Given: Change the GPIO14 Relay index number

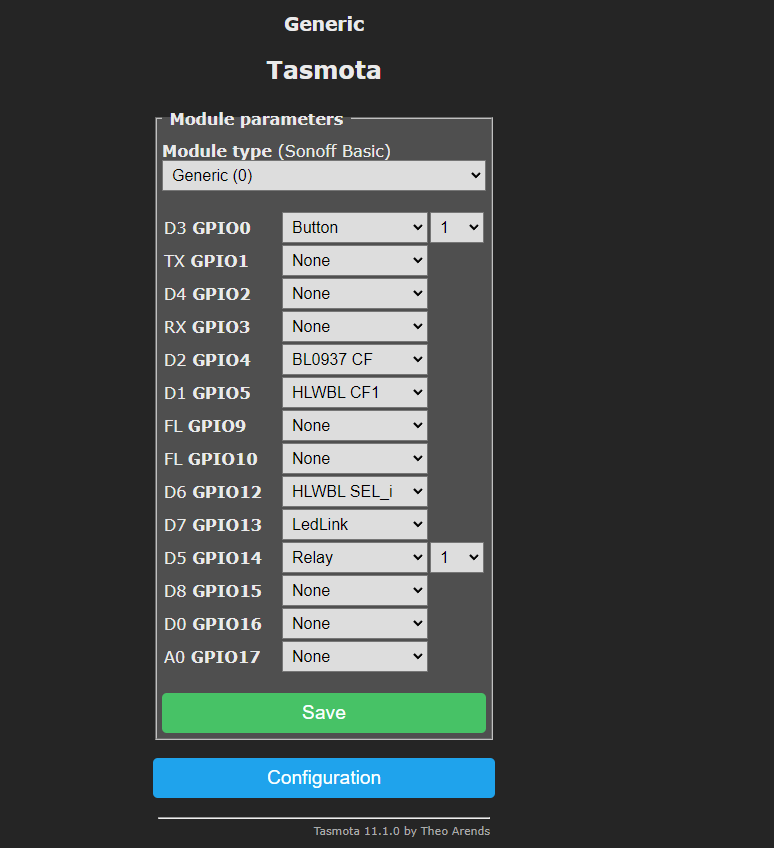Looking at the screenshot, I should (457, 558).
